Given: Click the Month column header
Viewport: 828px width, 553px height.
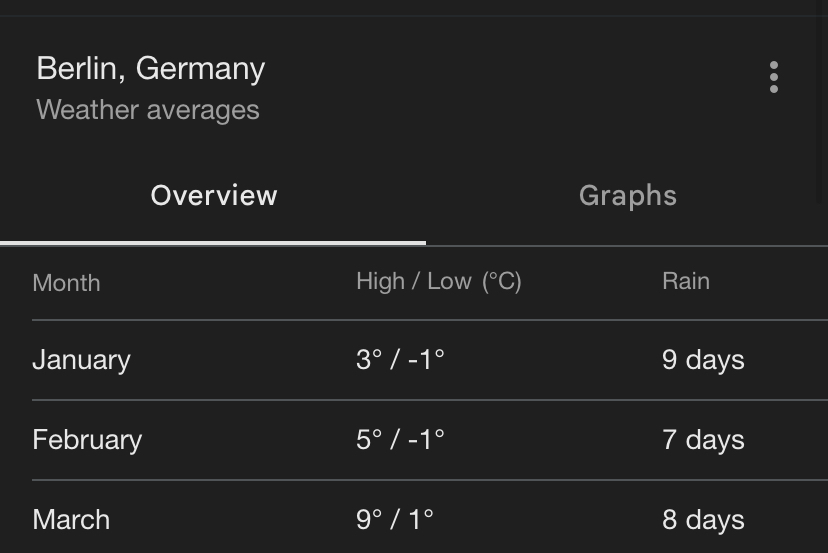Looking at the screenshot, I should [66, 283].
